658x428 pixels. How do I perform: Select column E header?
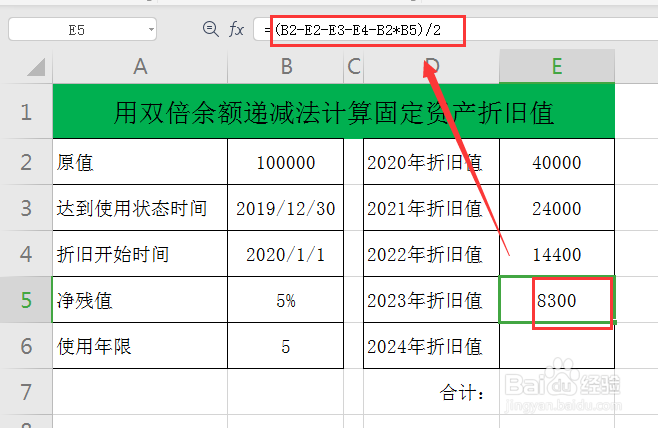(x=557, y=66)
